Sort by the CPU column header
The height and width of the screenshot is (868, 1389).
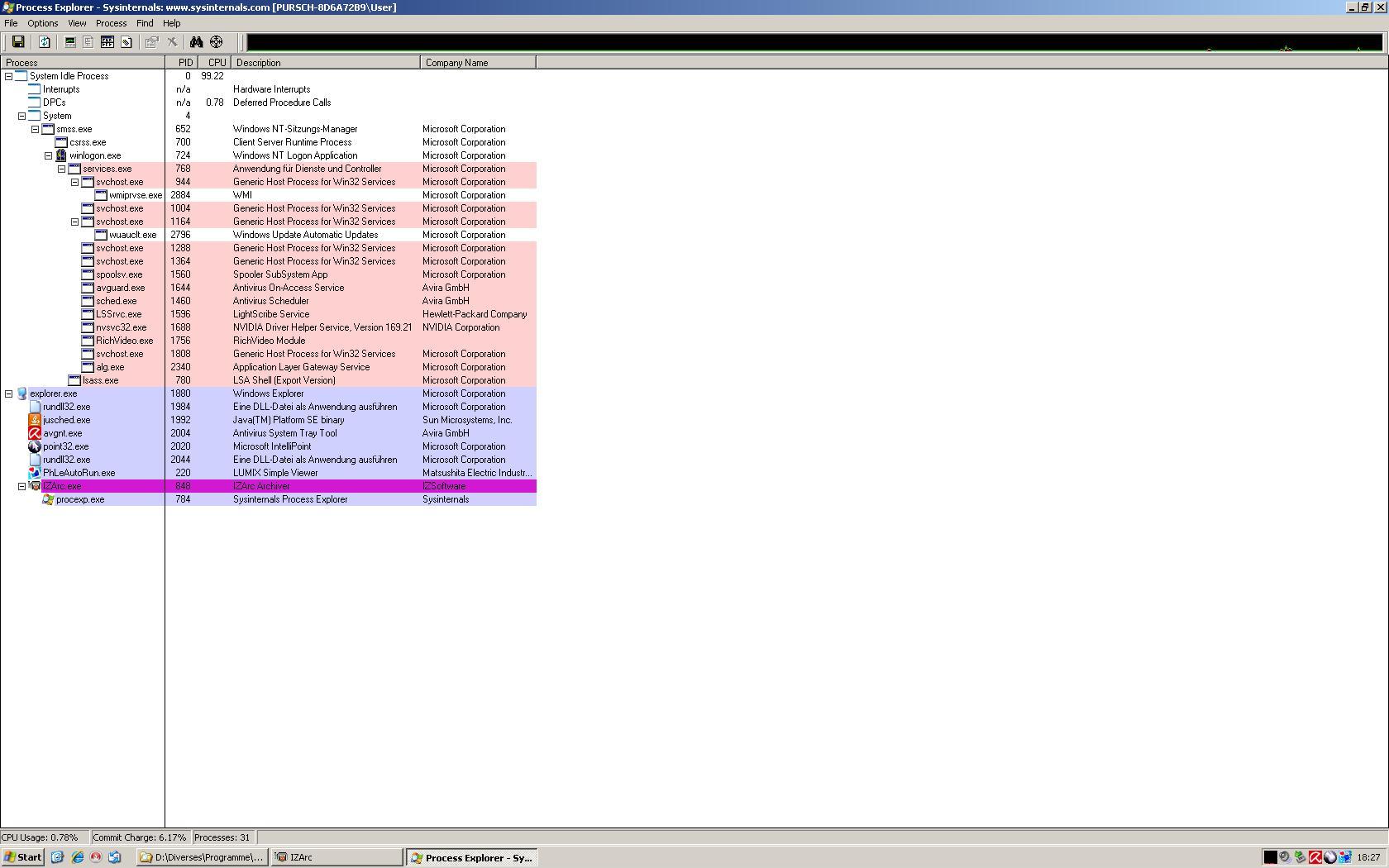[215, 63]
